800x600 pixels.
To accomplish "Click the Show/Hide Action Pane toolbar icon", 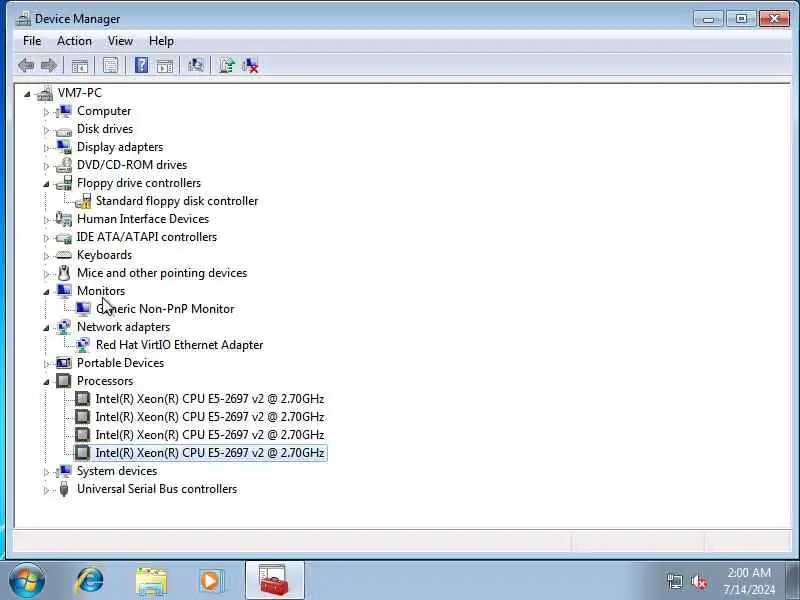I will 165,65.
